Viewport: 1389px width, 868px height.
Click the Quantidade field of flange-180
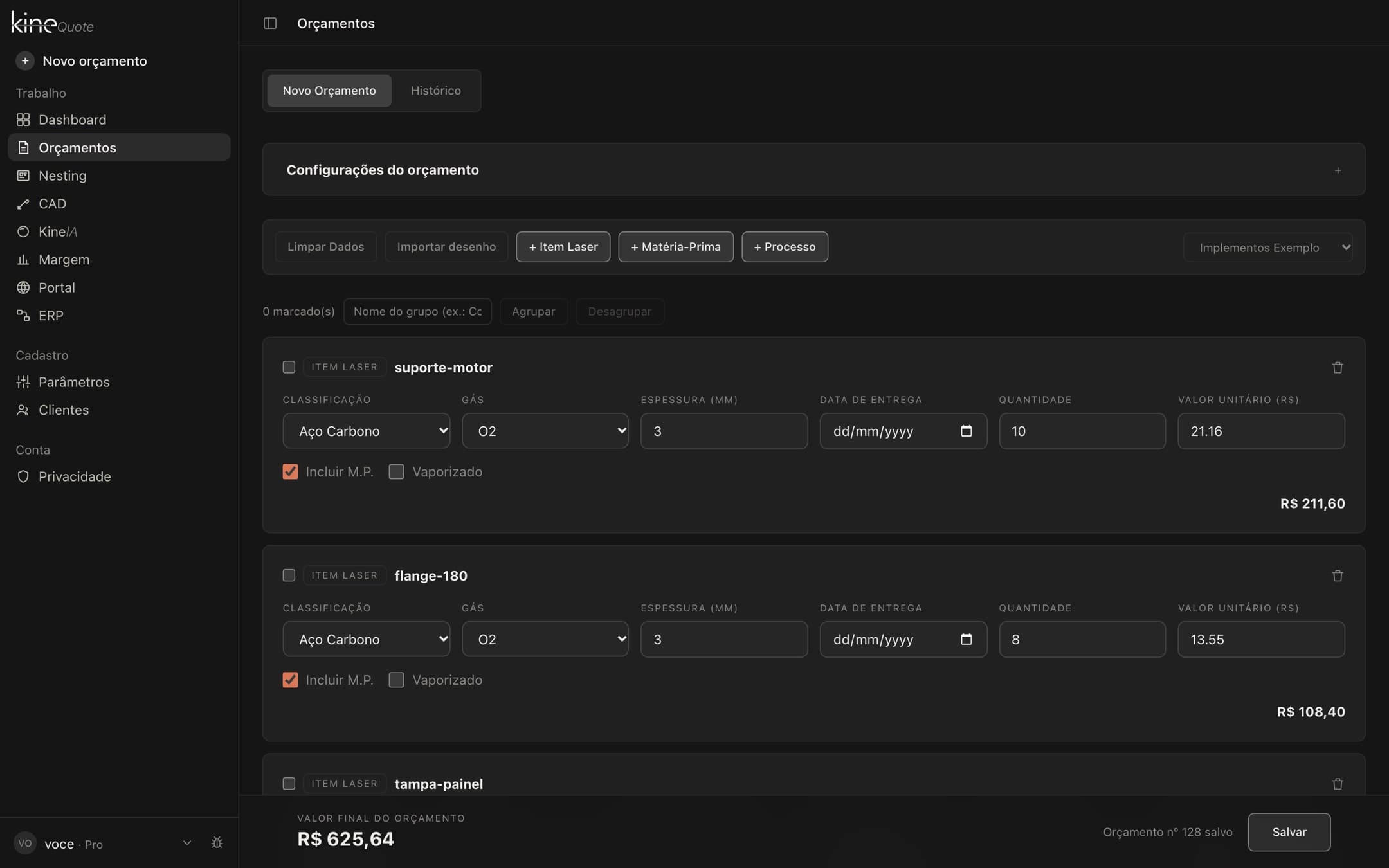1082,639
